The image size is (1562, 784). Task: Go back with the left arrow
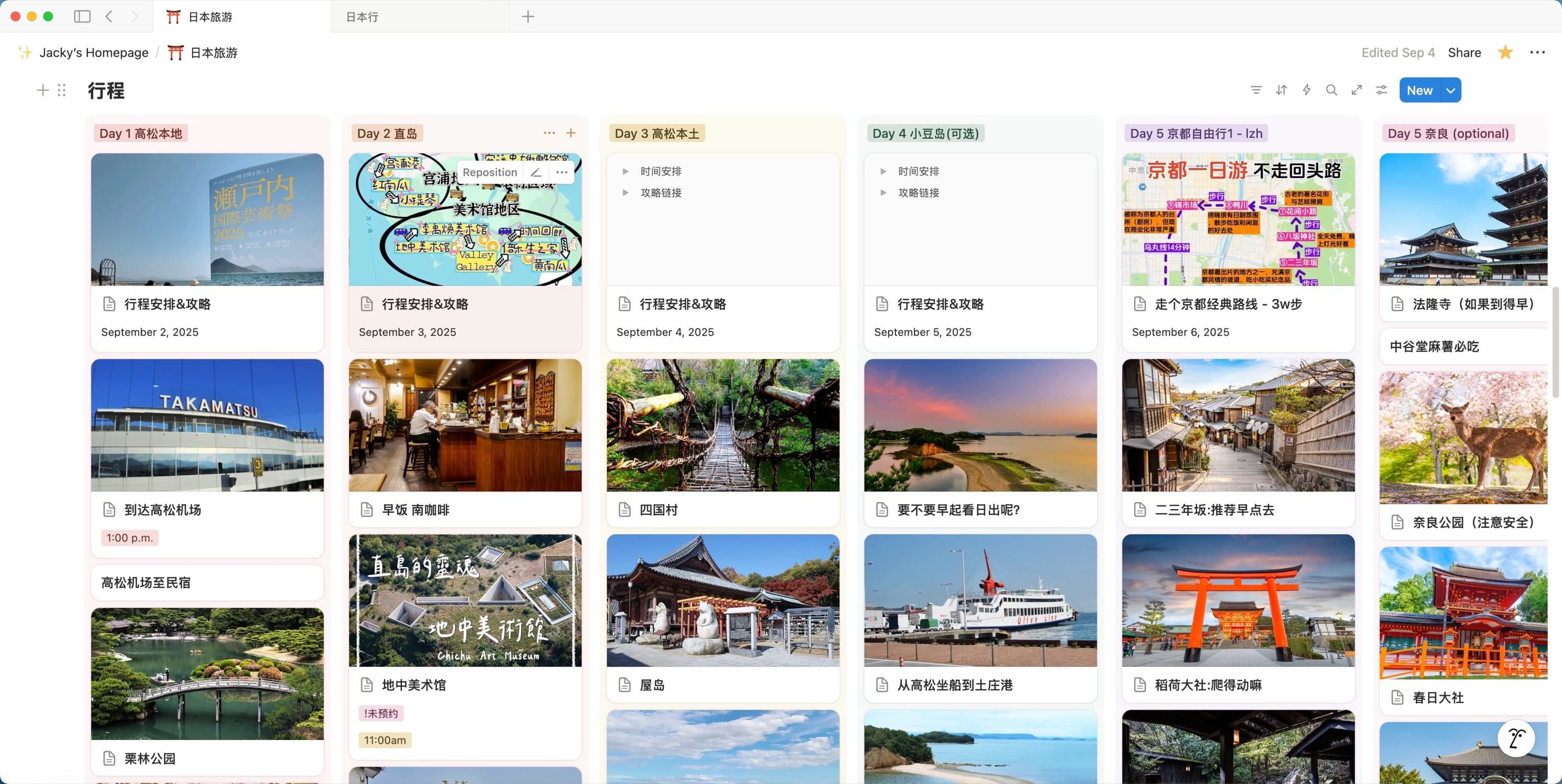pyautogui.click(x=109, y=16)
